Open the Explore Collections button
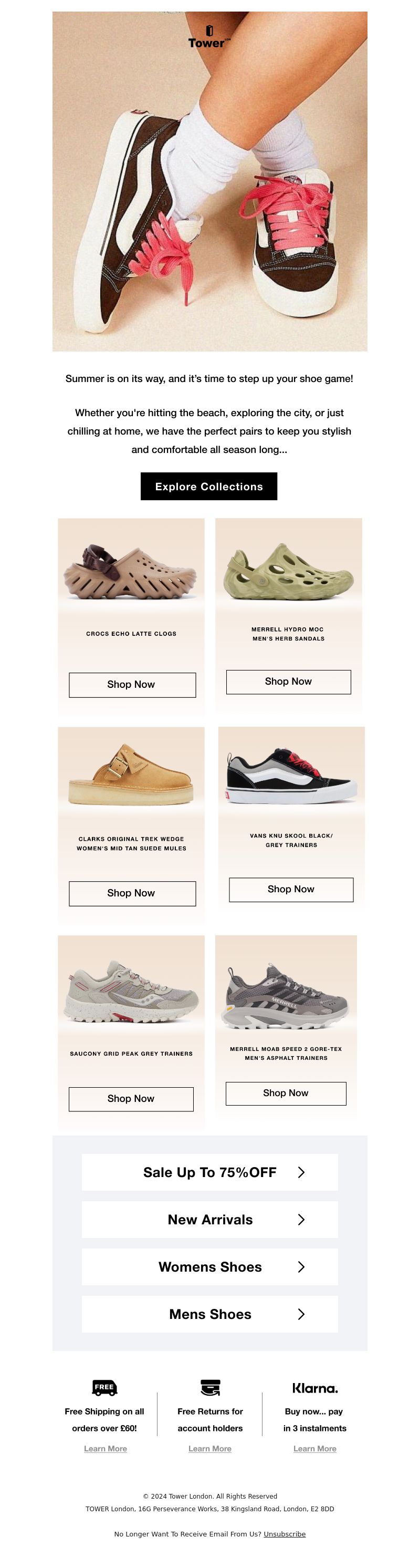This screenshot has width=420, height=1568. (209, 487)
